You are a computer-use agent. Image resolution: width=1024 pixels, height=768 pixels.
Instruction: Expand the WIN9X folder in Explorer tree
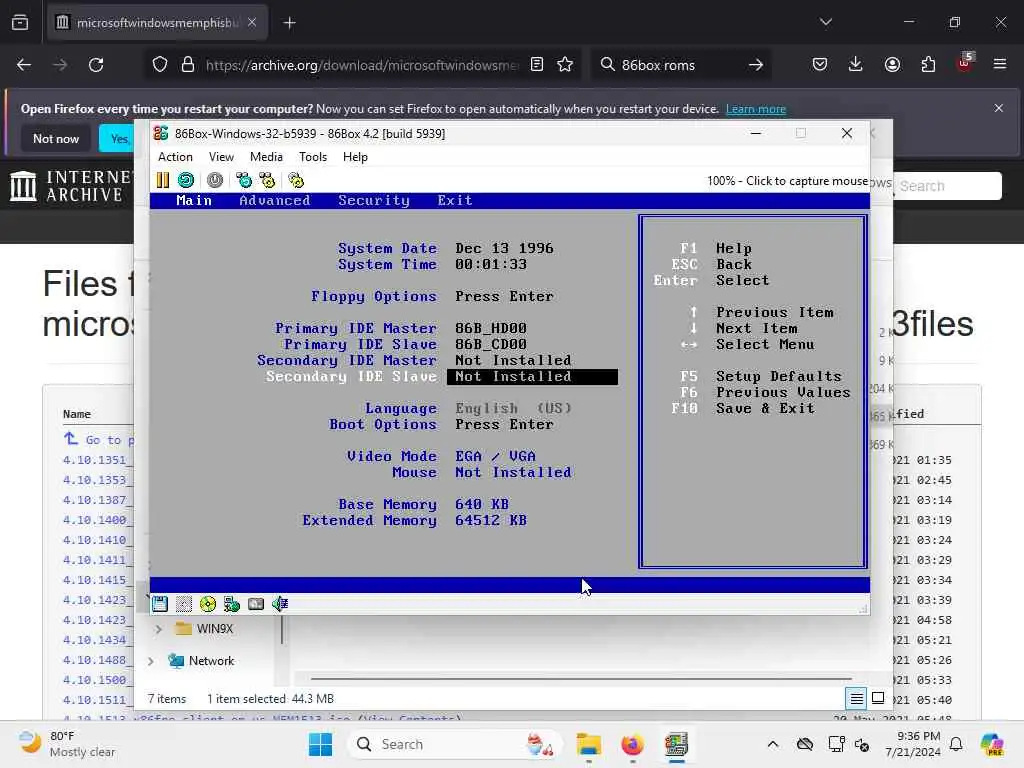158,629
